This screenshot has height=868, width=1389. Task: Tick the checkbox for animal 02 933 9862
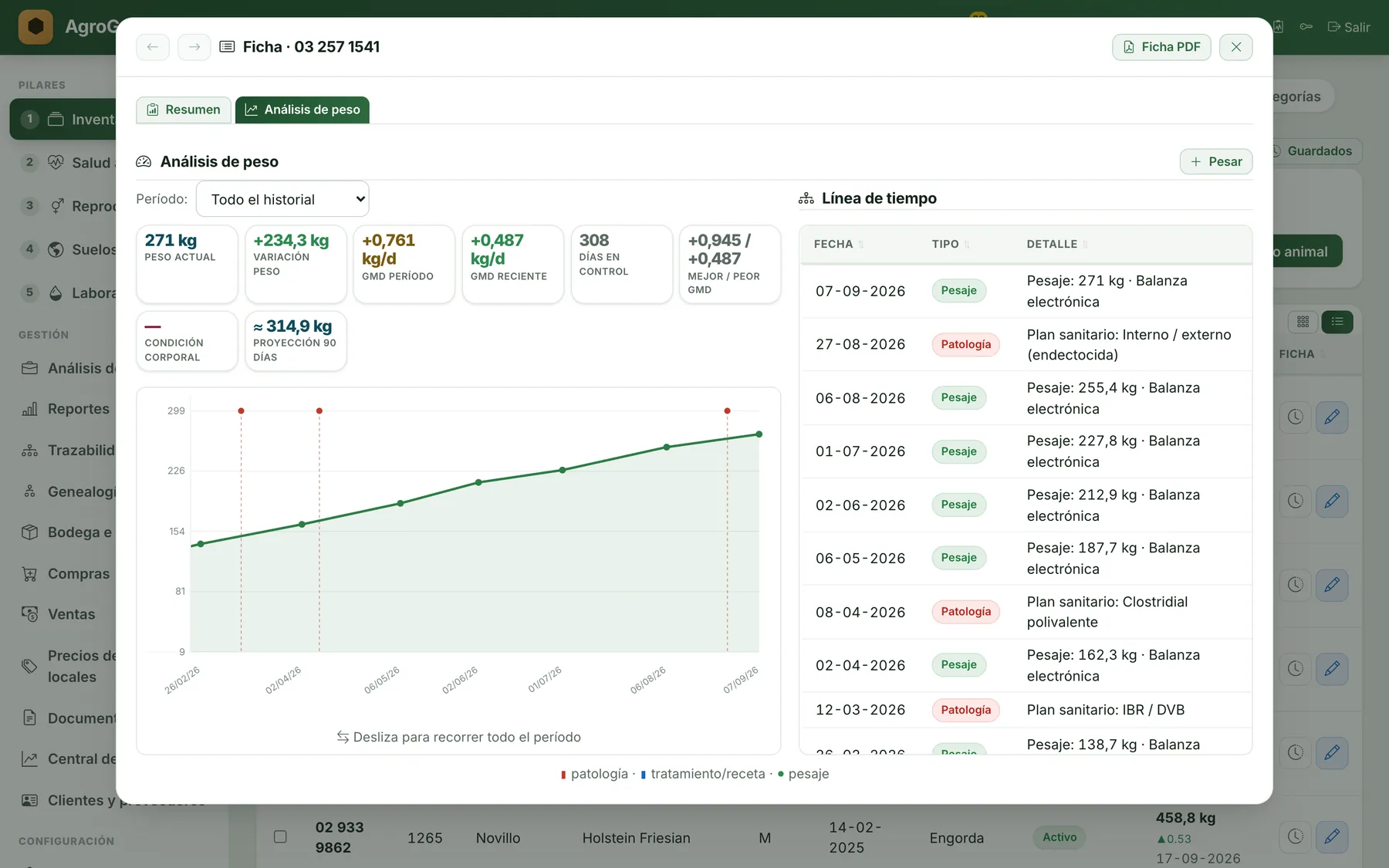[x=280, y=837]
